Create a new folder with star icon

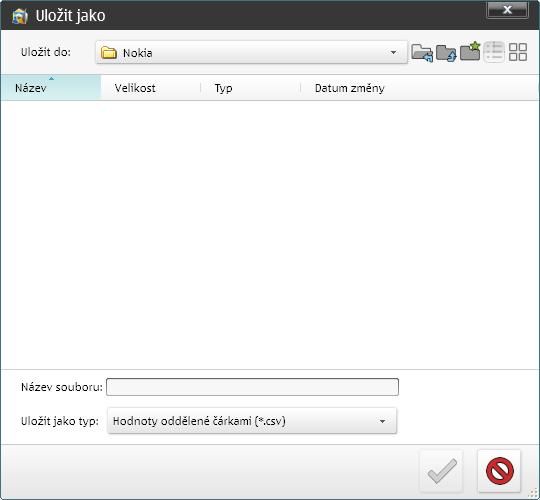coord(470,51)
